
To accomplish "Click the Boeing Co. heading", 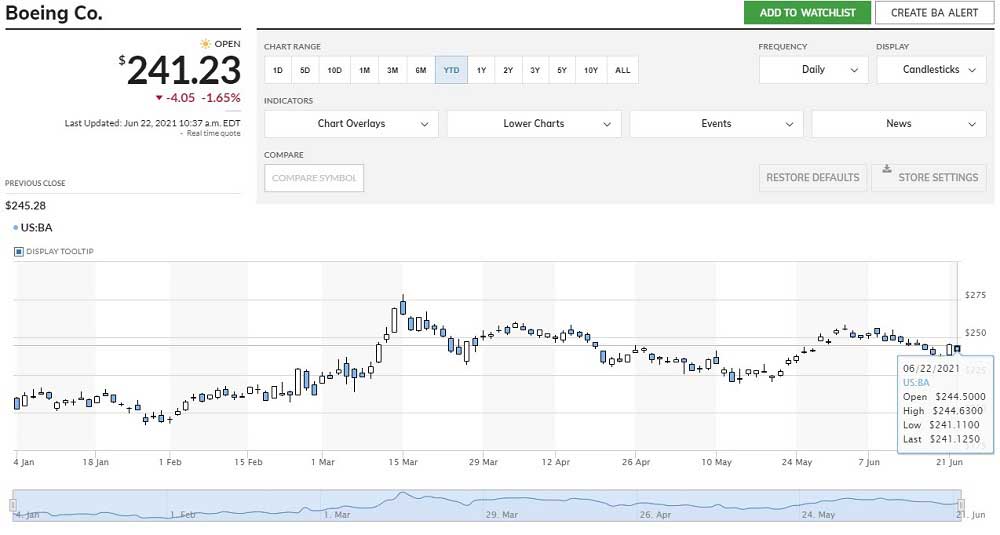I will click(54, 13).
